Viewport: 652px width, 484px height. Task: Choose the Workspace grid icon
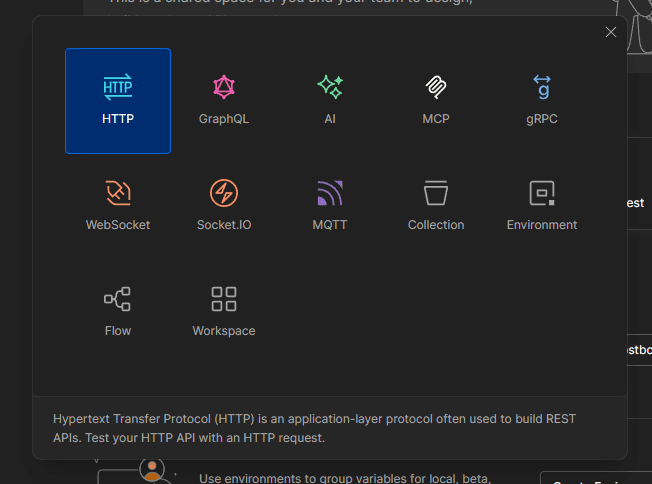[224, 299]
